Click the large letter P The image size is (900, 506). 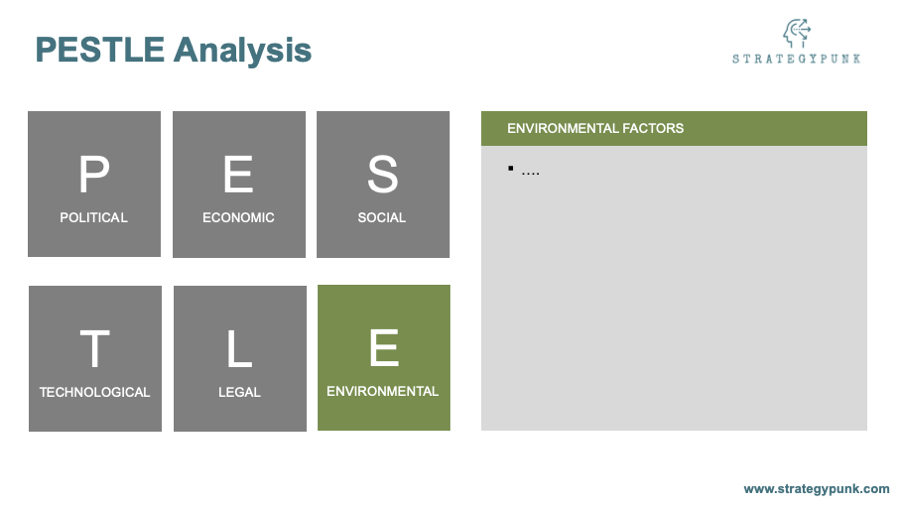[x=94, y=174]
